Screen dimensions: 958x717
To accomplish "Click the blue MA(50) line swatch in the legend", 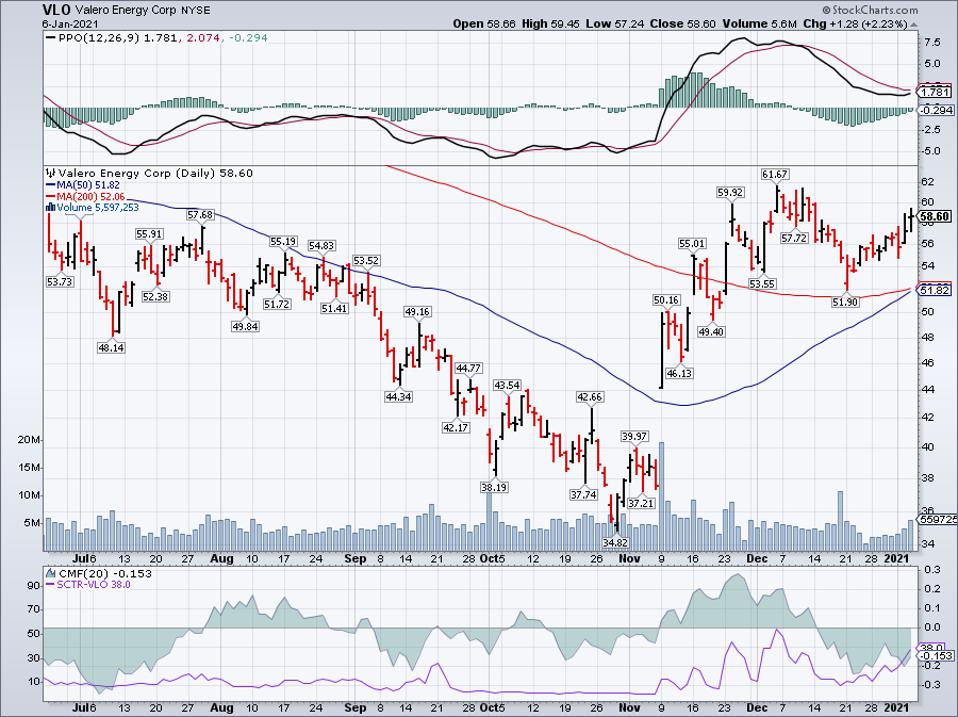I will [51, 185].
